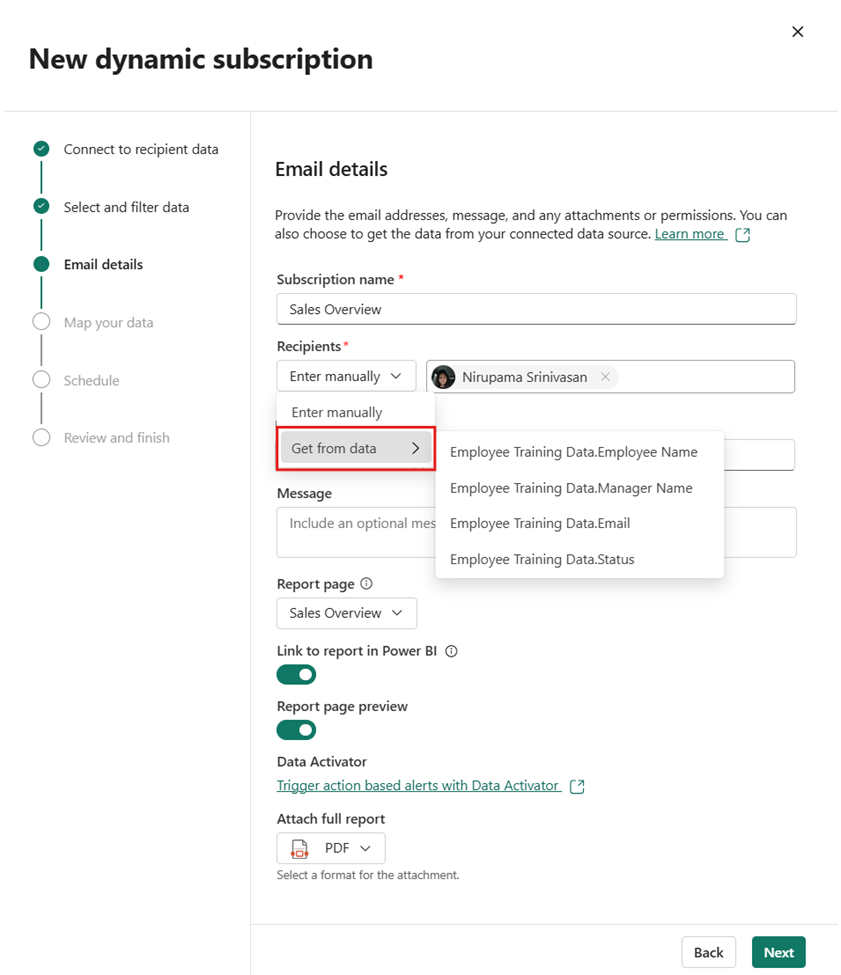Click in the Subscription name field

tap(536, 309)
